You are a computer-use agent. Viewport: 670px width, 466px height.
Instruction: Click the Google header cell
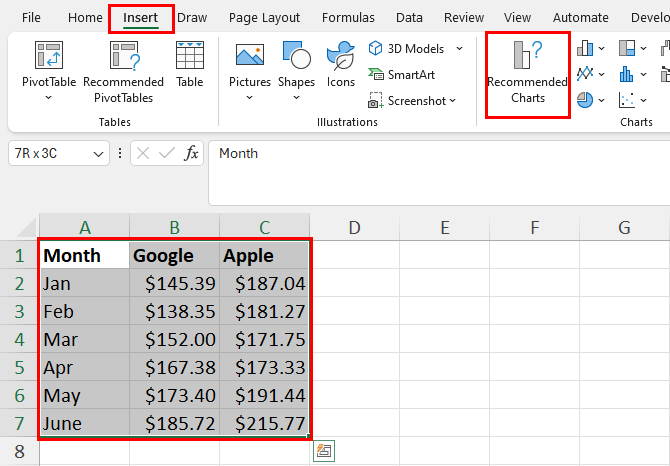click(175, 255)
